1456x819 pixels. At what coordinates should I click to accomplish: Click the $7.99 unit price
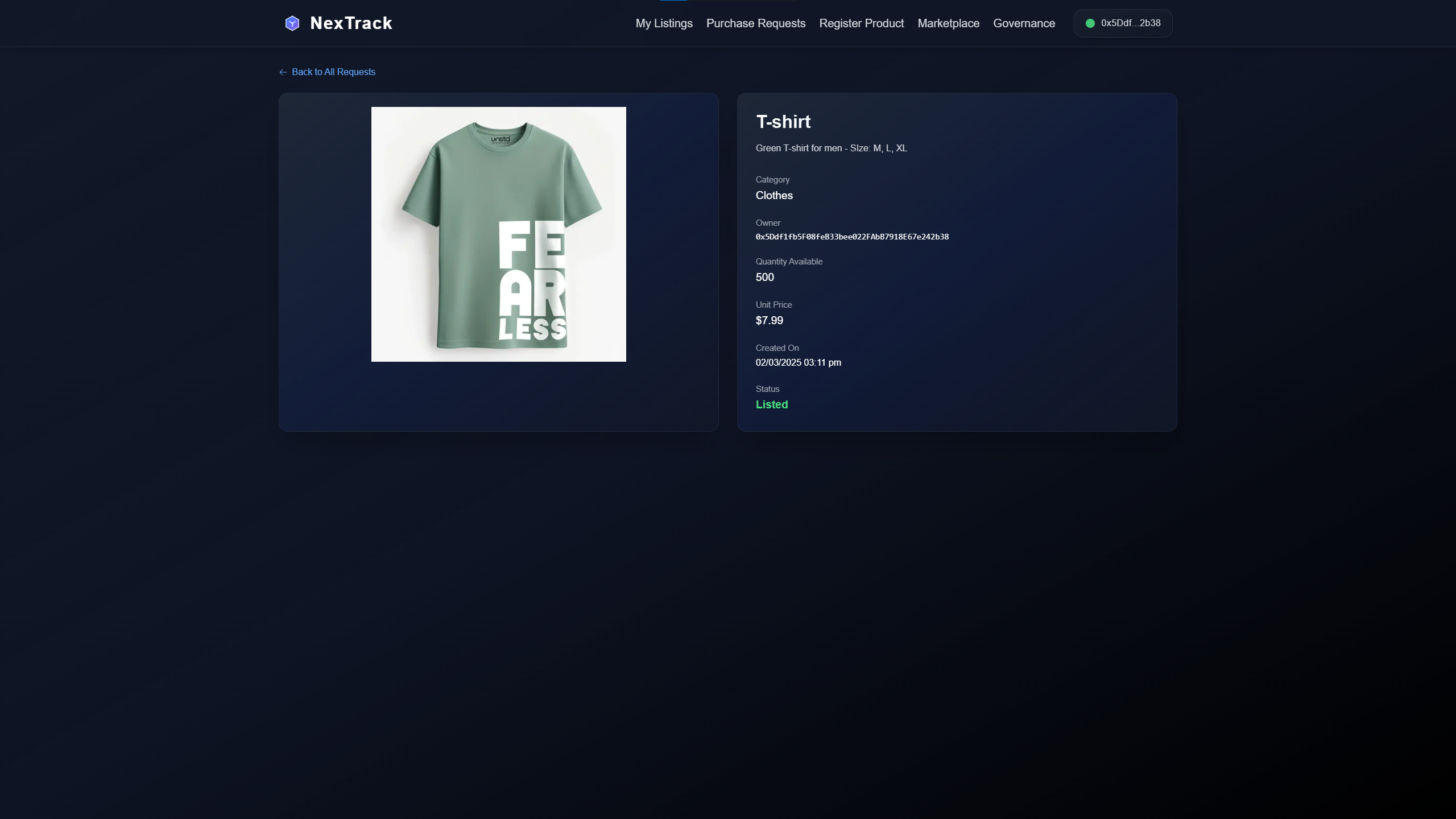769,320
